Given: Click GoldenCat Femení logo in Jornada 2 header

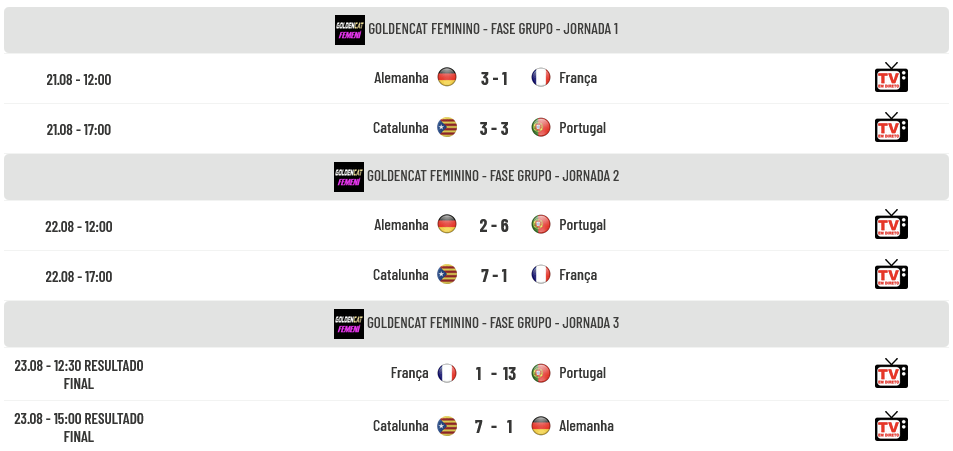Looking at the screenshot, I should coord(349,177).
